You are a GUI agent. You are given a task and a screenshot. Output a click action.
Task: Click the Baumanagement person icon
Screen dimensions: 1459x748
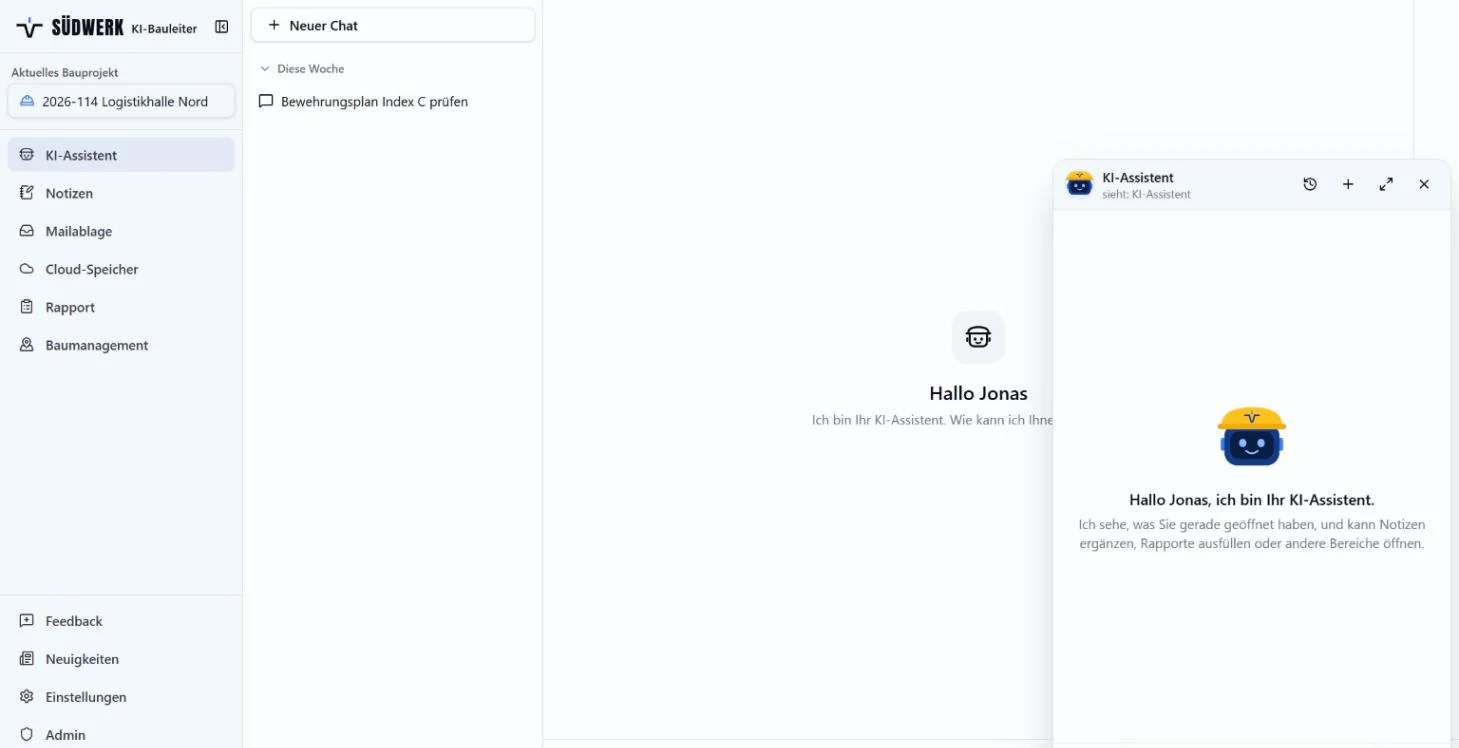[x=27, y=345]
